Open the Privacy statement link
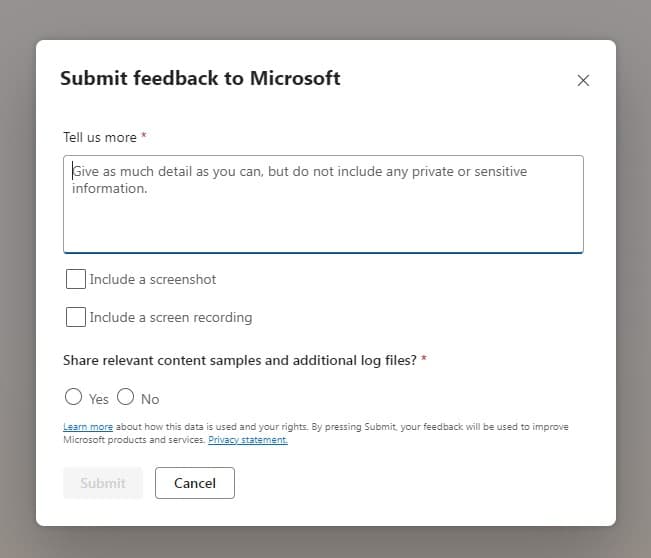This screenshot has height=558, width=651. pyautogui.click(x=247, y=440)
